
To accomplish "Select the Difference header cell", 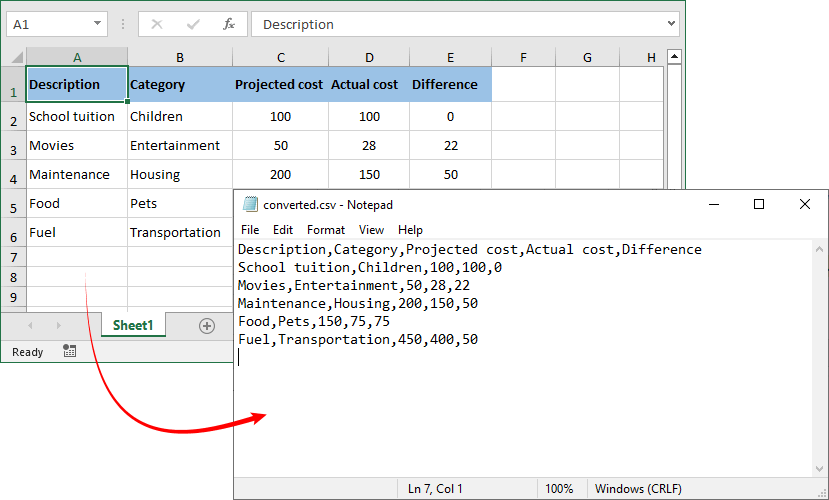I will tap(450, 84).
